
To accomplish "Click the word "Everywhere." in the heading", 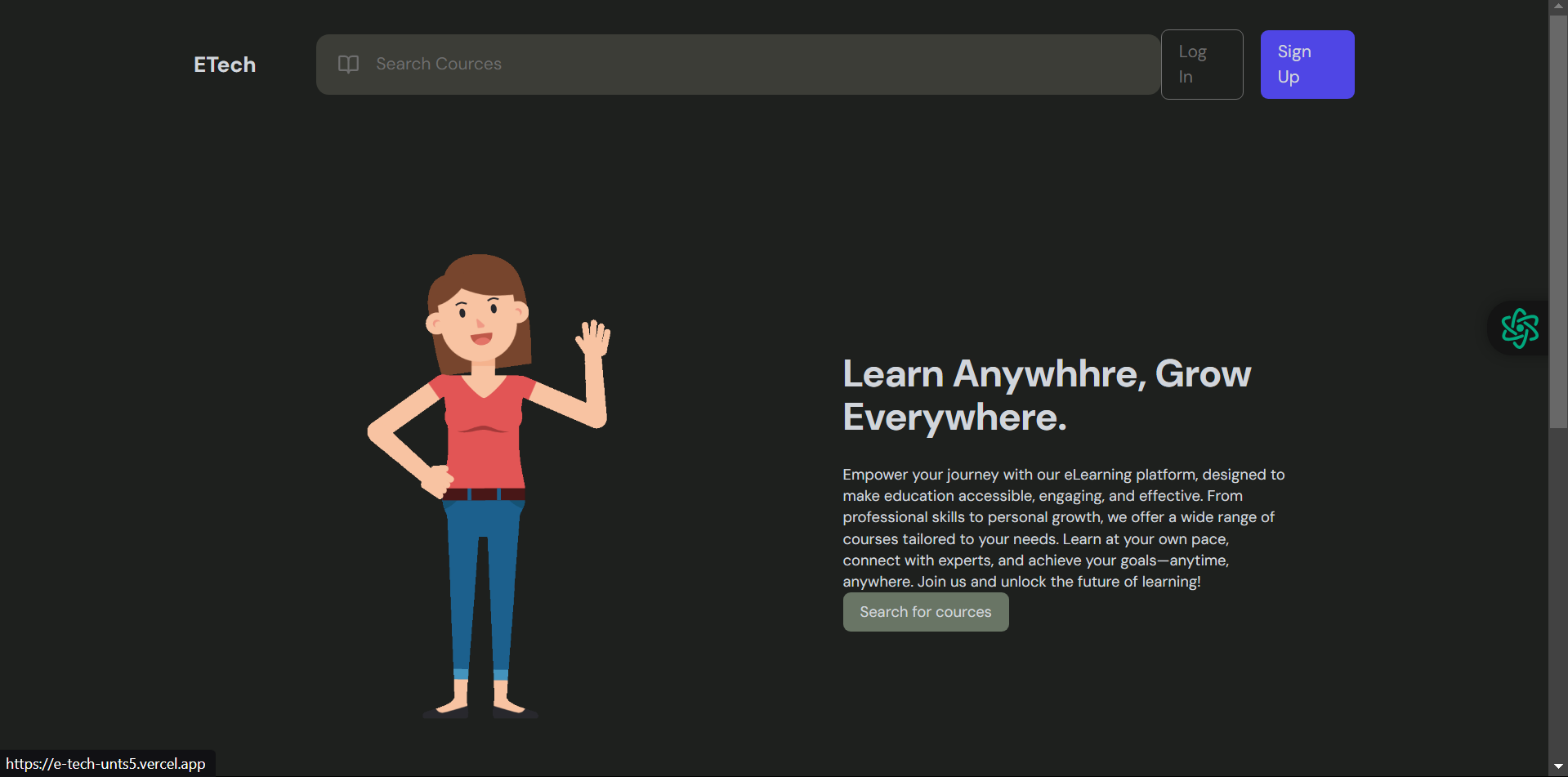I will tap(954, 418).
